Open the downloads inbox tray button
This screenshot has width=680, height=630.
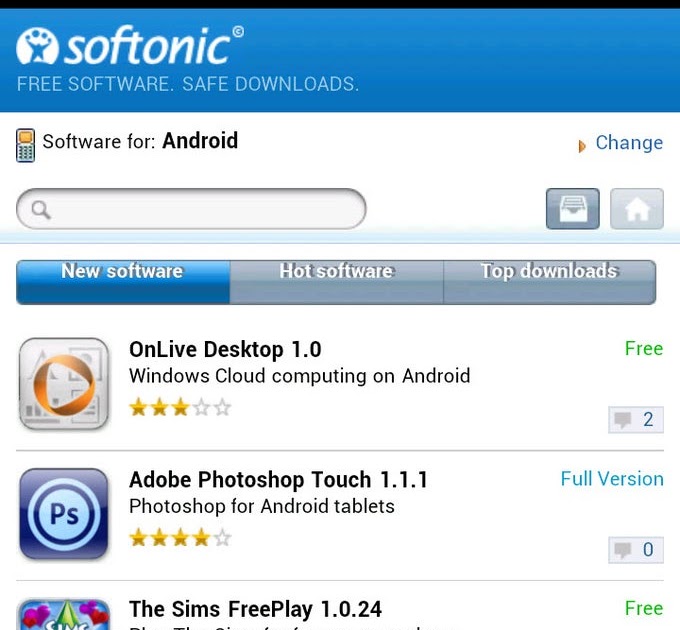(572, 209)
